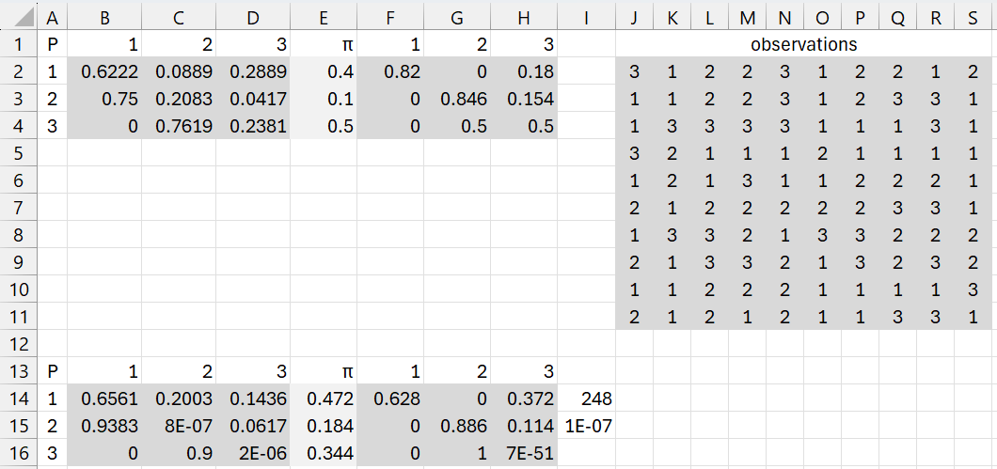The width and height of the screenshot is (997, 469).
Task: Click cell with value 0.154
Action: (524, 99)
